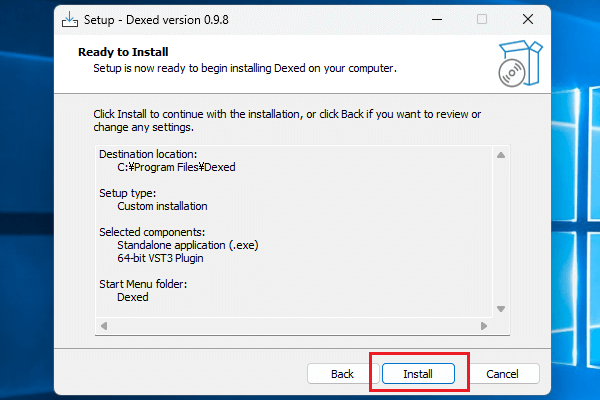Close the Dexed Setup window
600x400 pixels.
527,19
